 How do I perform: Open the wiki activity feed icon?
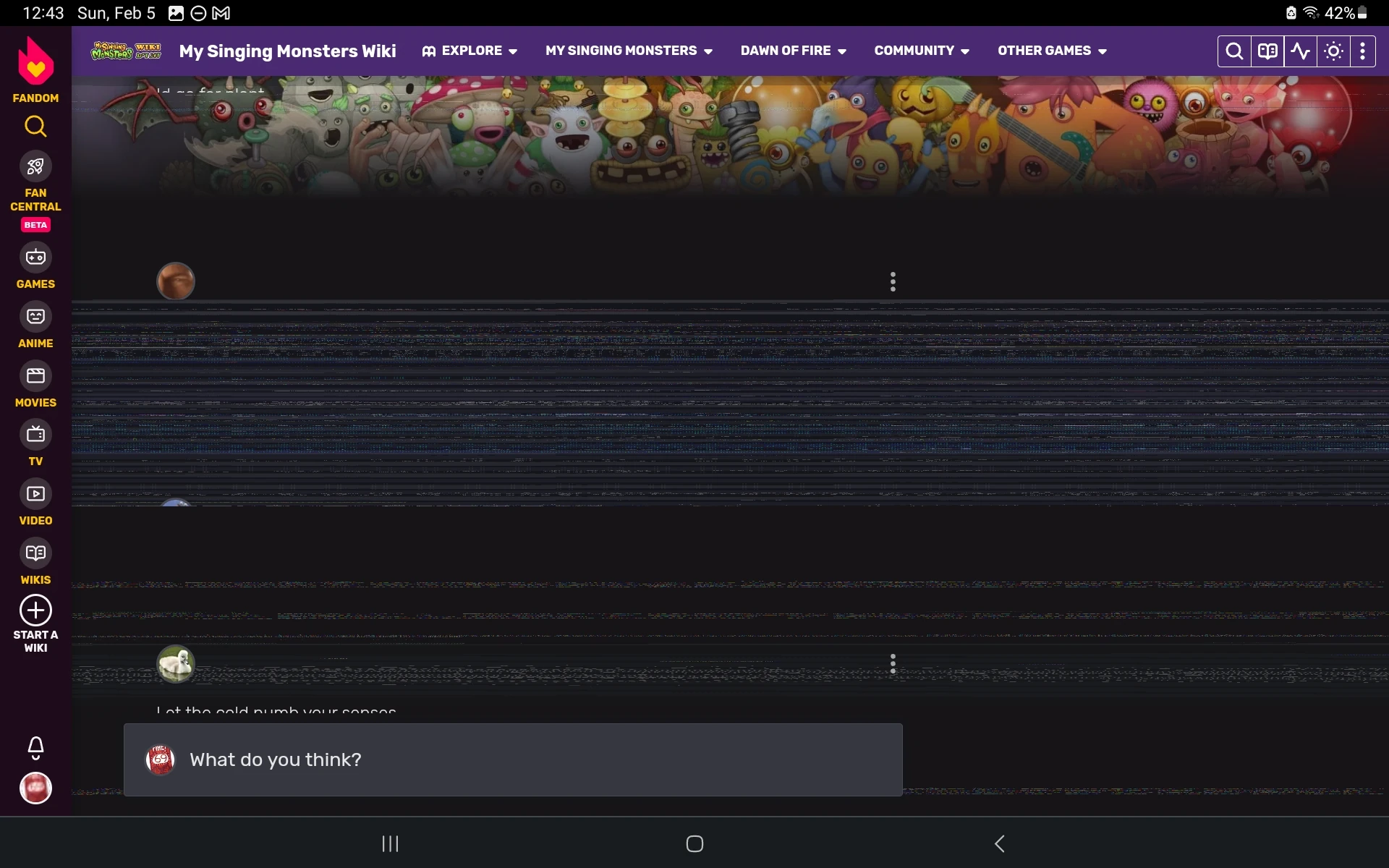(x=1300, y=51)
